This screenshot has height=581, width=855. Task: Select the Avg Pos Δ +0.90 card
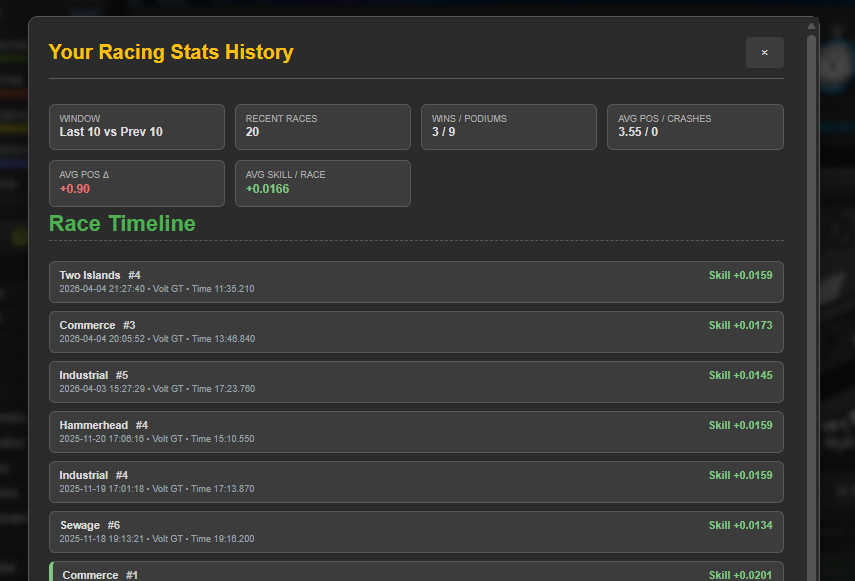tap(137, 184)
